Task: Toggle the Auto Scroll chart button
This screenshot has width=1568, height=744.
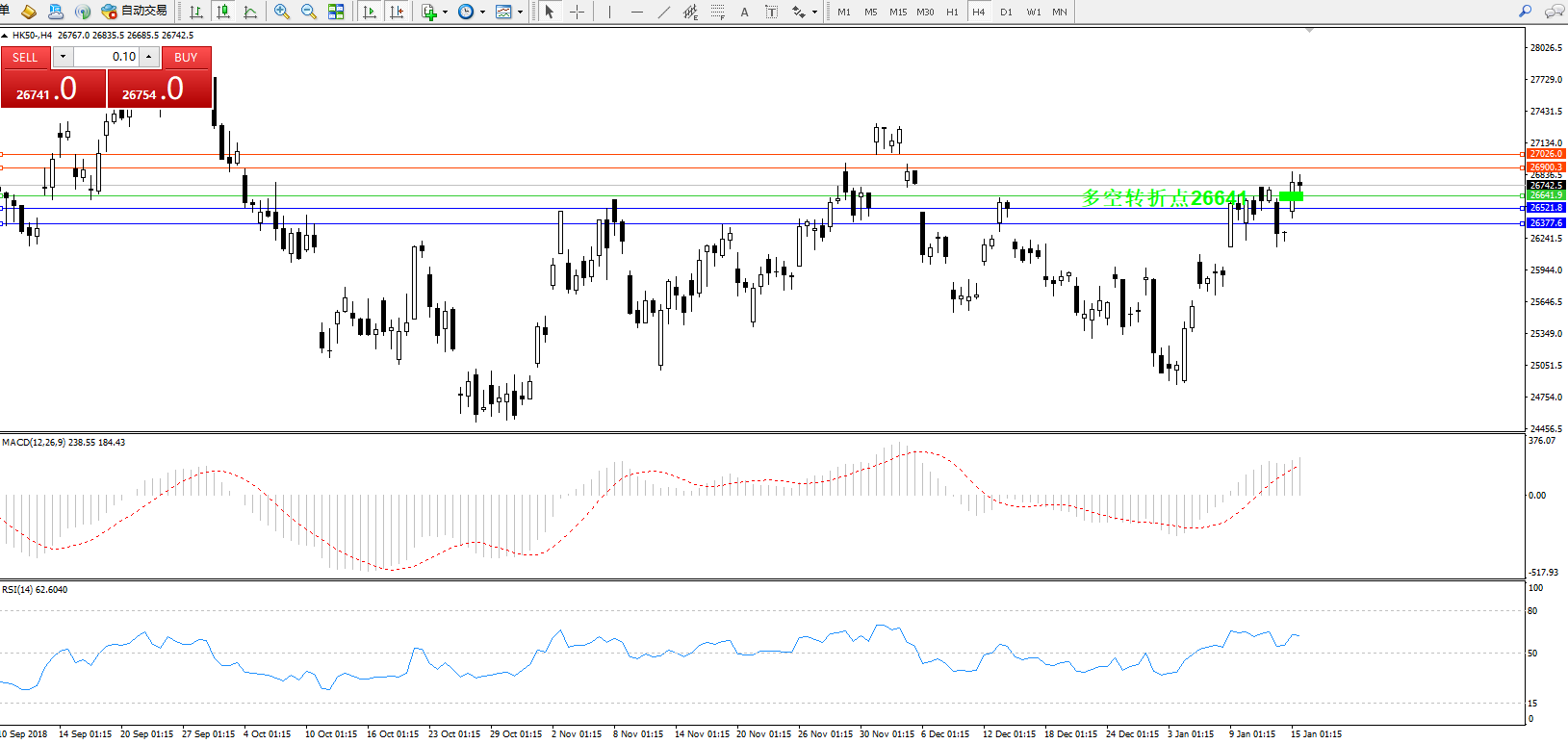Action: pyautogui.click(x=370, y=12)
